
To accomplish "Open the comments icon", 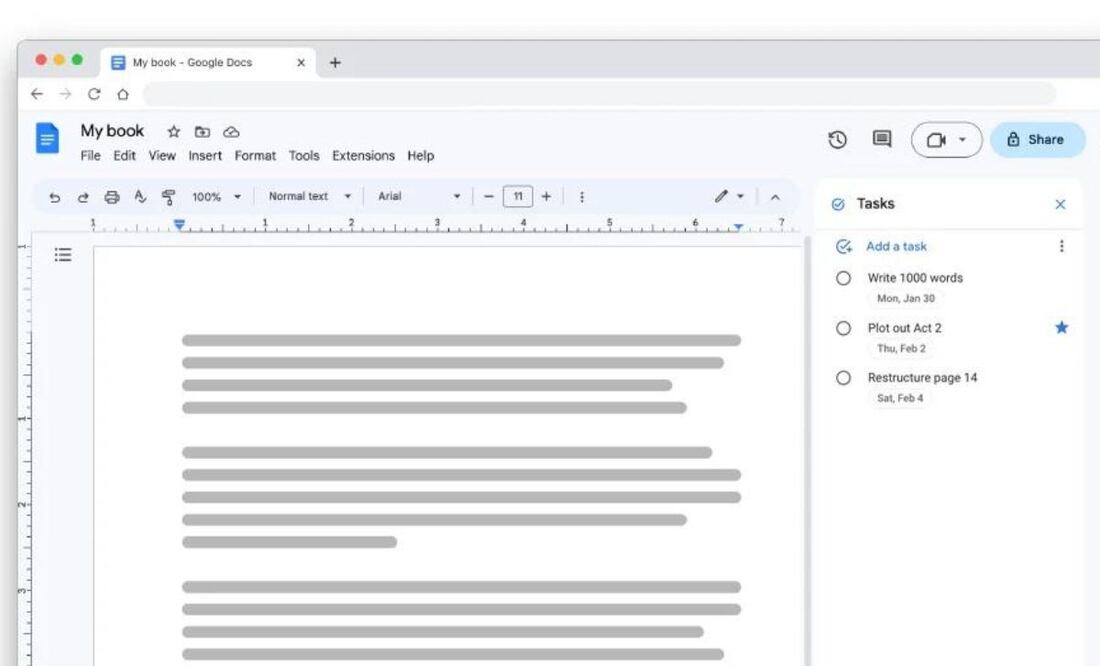I will [882, 140].
